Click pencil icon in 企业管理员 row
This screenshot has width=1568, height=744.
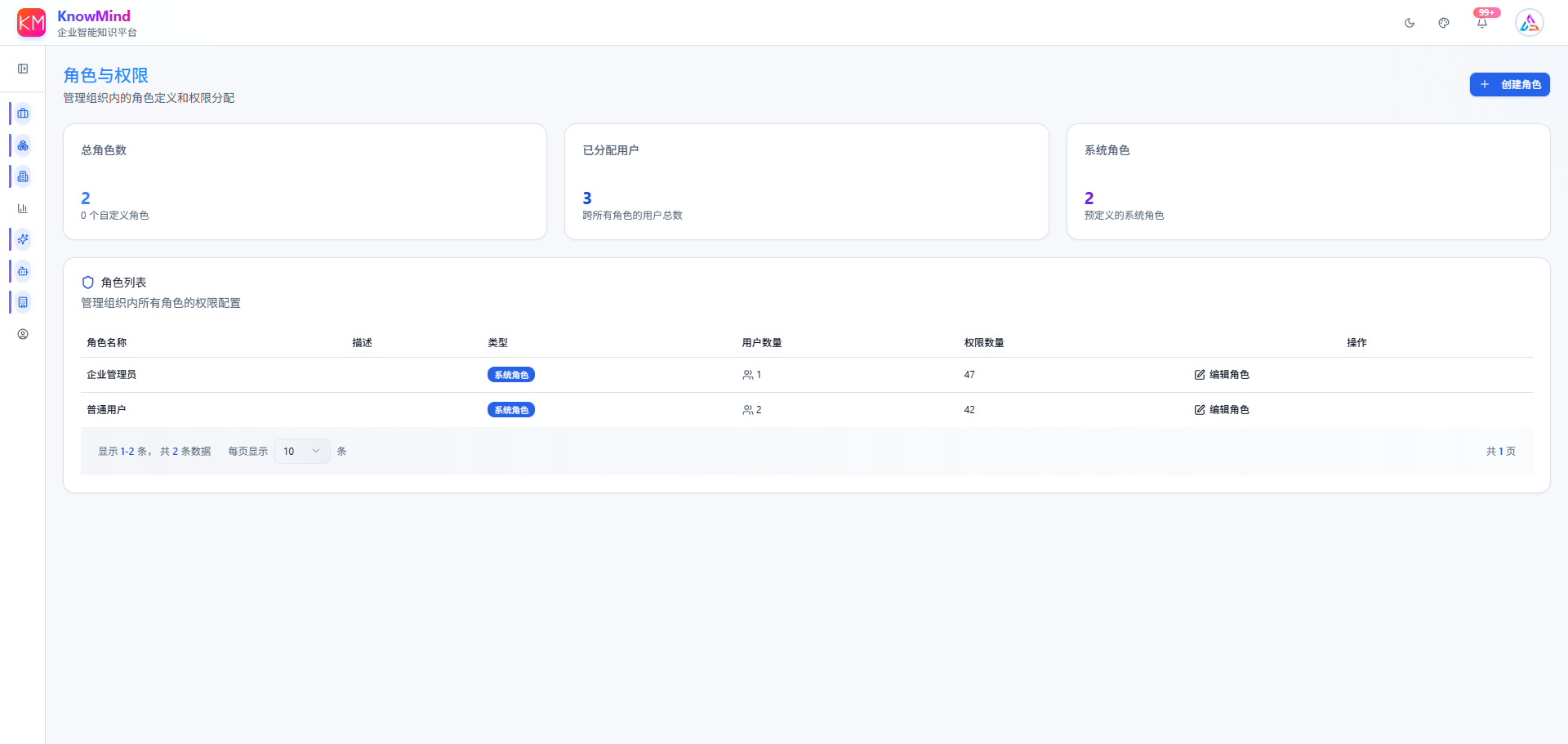pyautogui.click(x=1200, y=375)
